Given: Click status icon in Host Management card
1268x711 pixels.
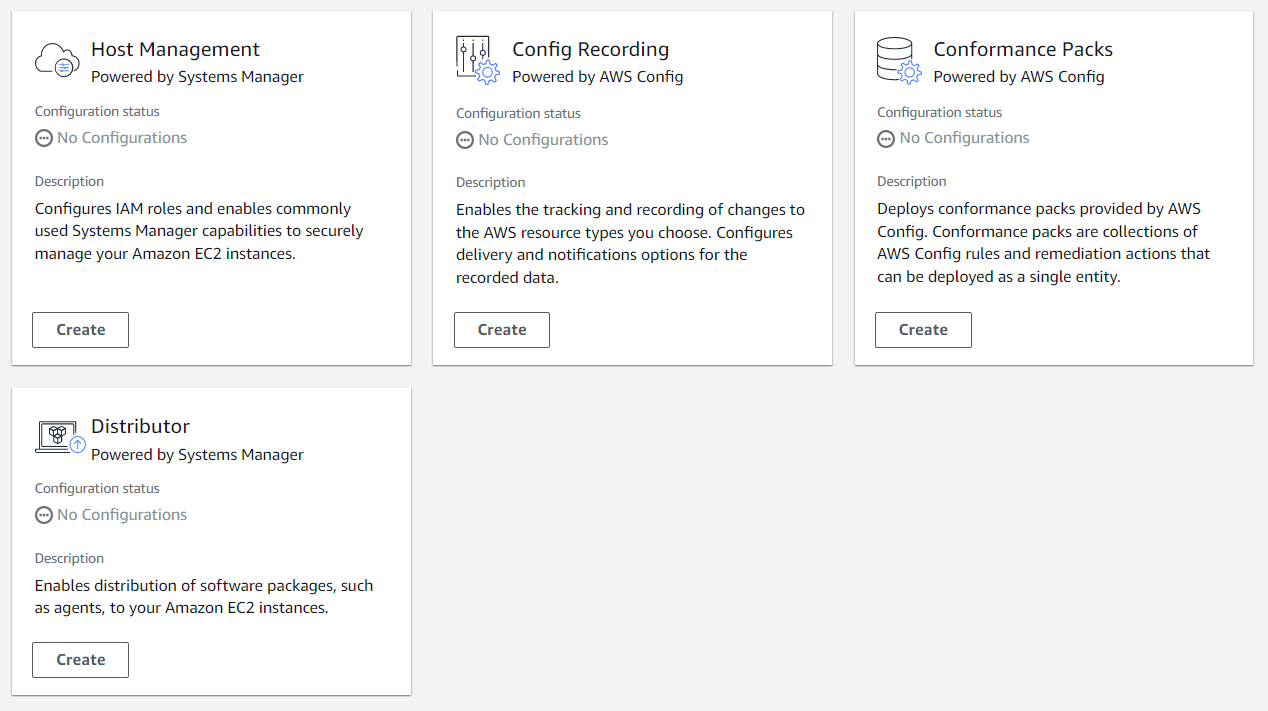Looking at the screenshot, I should (43, 139).
